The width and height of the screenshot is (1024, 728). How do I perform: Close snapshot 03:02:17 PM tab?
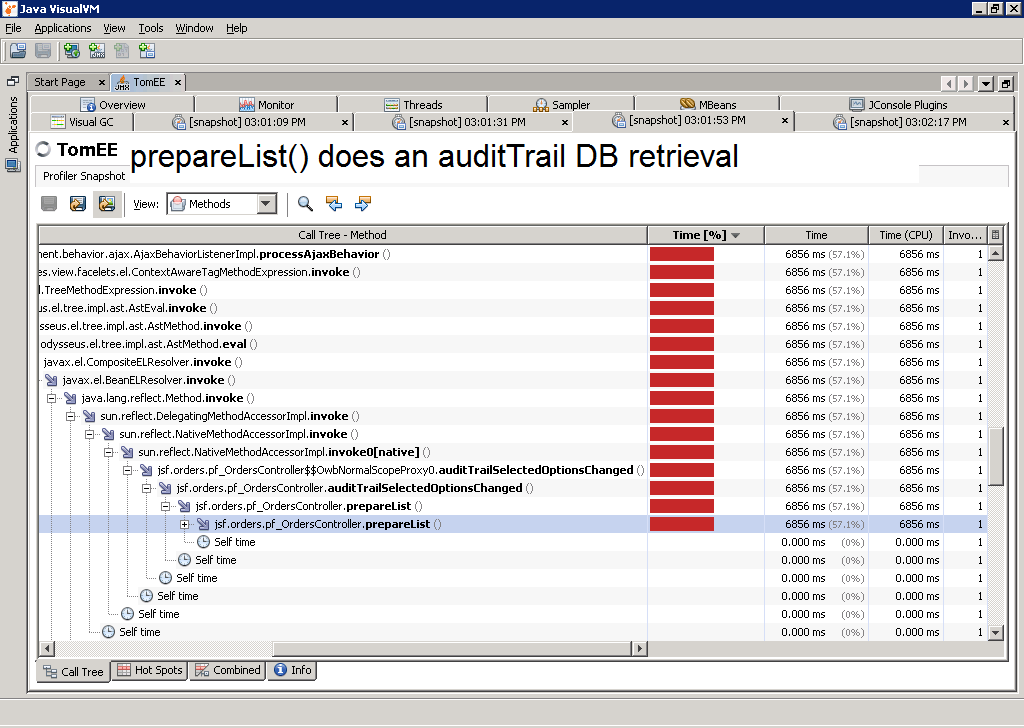point(1006,122)
